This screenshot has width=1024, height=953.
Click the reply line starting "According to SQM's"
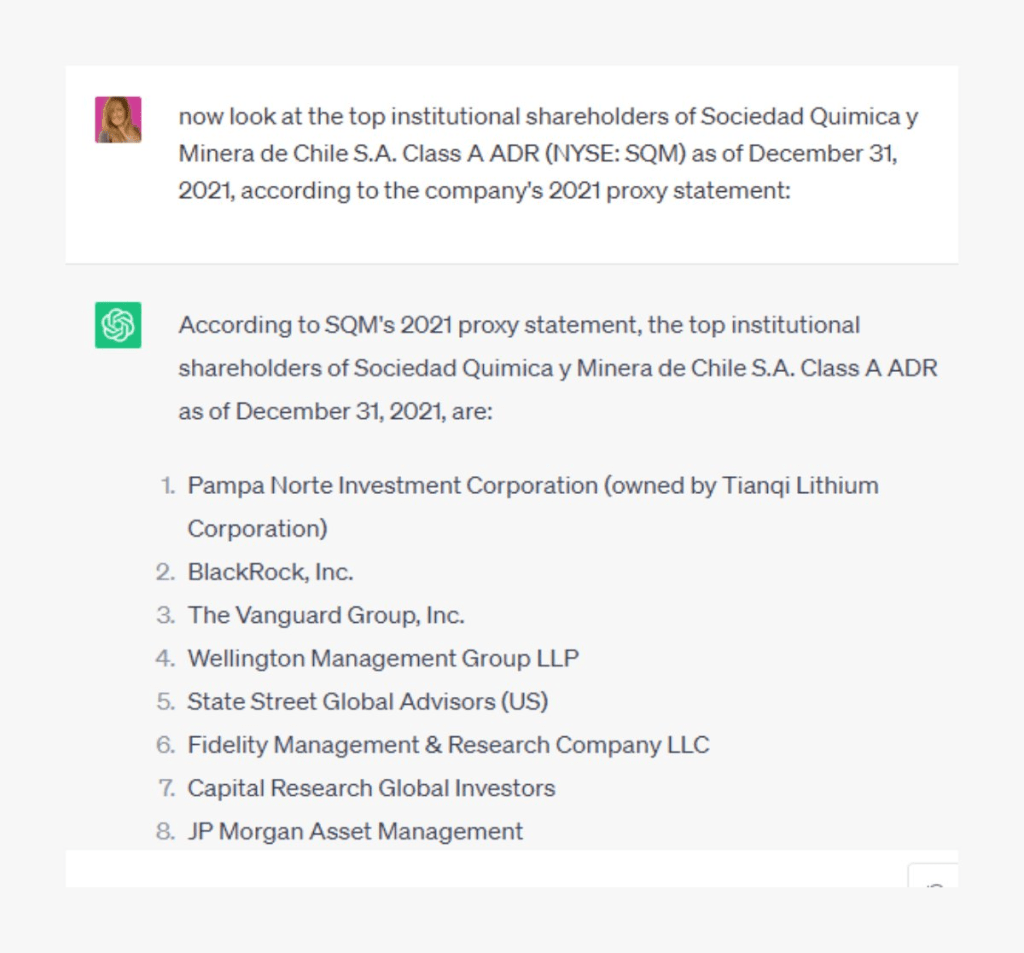pyautogui.click(x=518, y=325)
